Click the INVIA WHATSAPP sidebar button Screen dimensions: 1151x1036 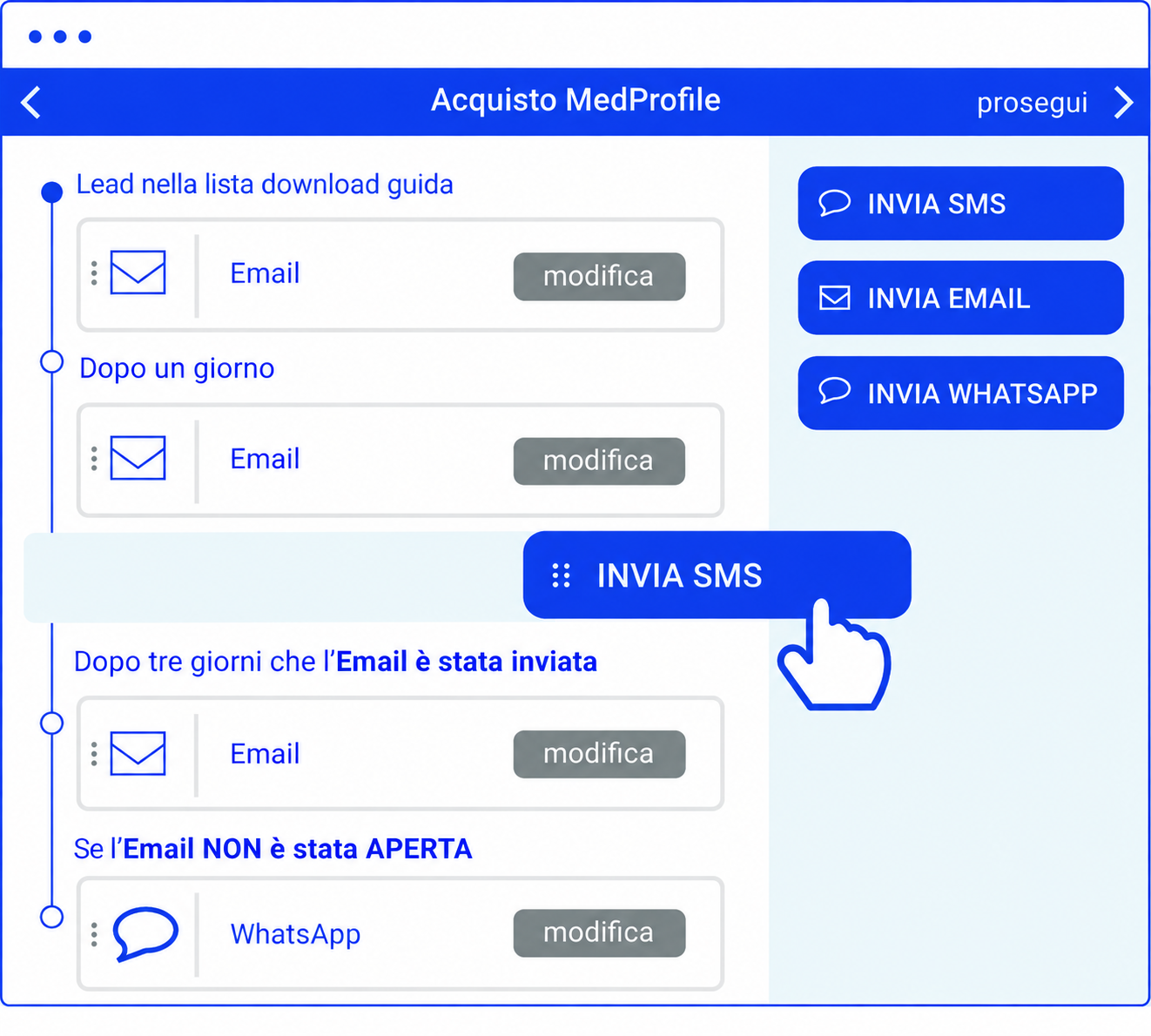point(960,393)
